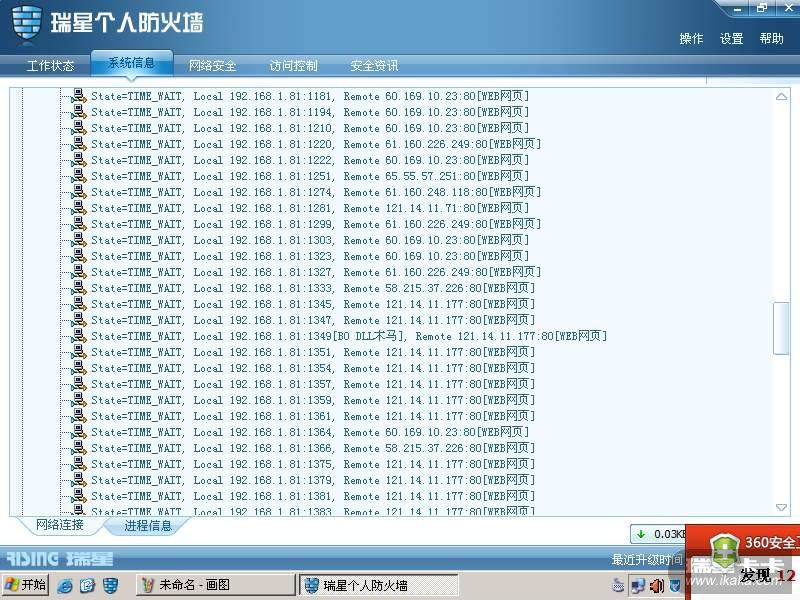The height and width of the screenshot is (600, 800).
Task: Click connection icon for port 1349 BO DLL木马 row
Action: tap(79, 336)
